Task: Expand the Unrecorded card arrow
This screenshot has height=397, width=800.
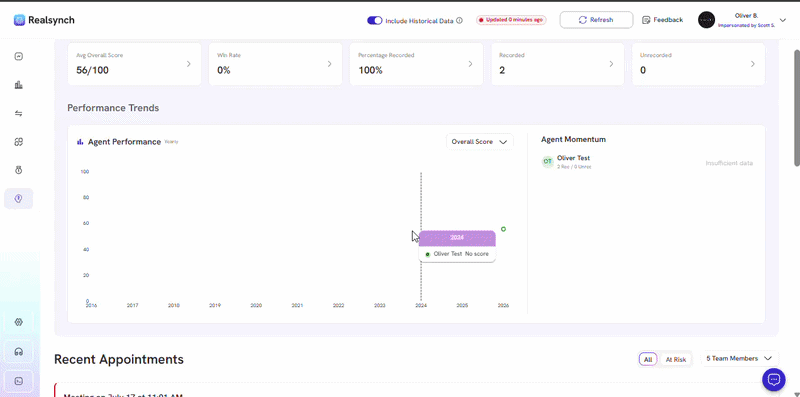Action: pos(753,64)
